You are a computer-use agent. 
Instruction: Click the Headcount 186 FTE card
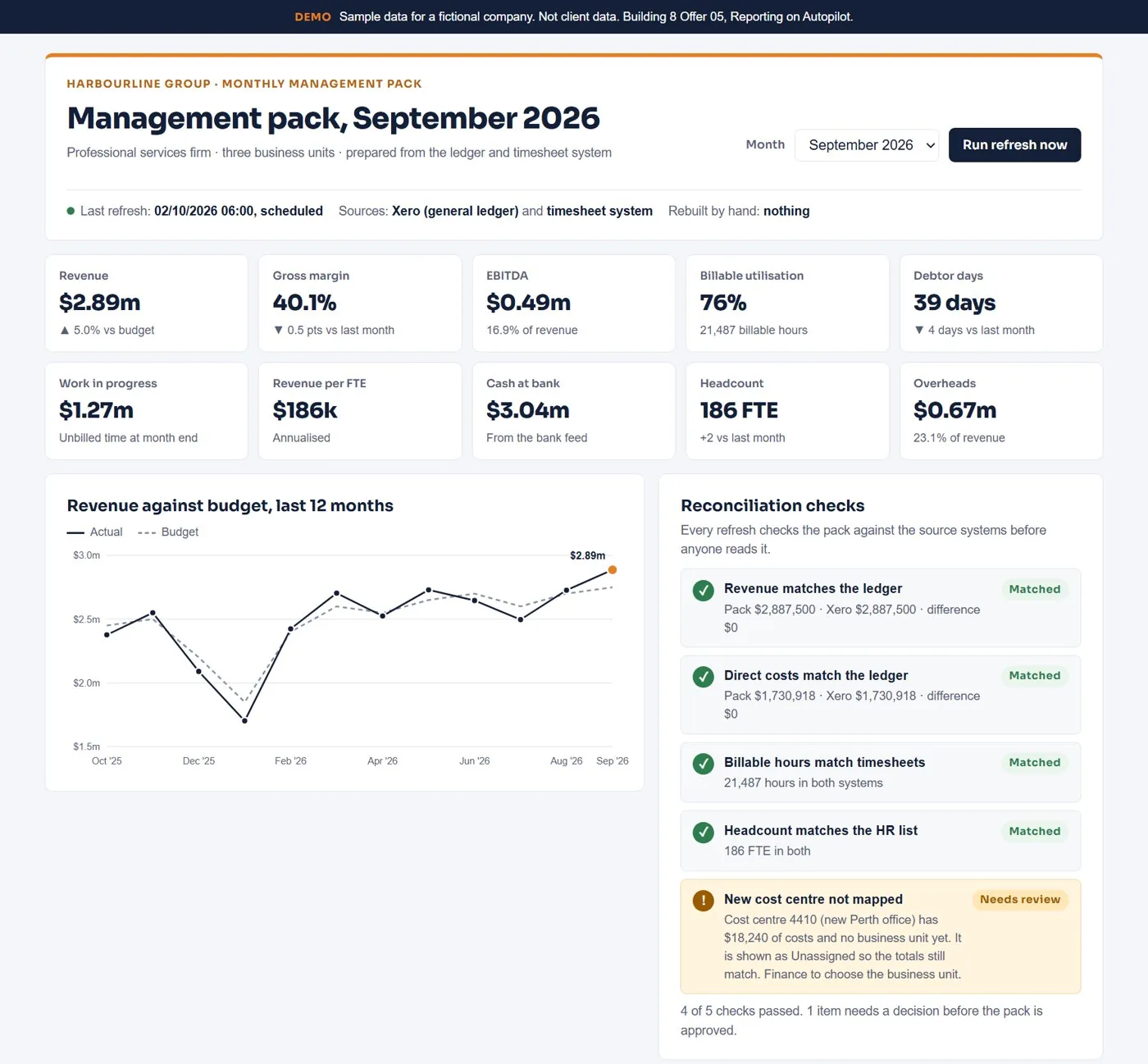point(787,411)
